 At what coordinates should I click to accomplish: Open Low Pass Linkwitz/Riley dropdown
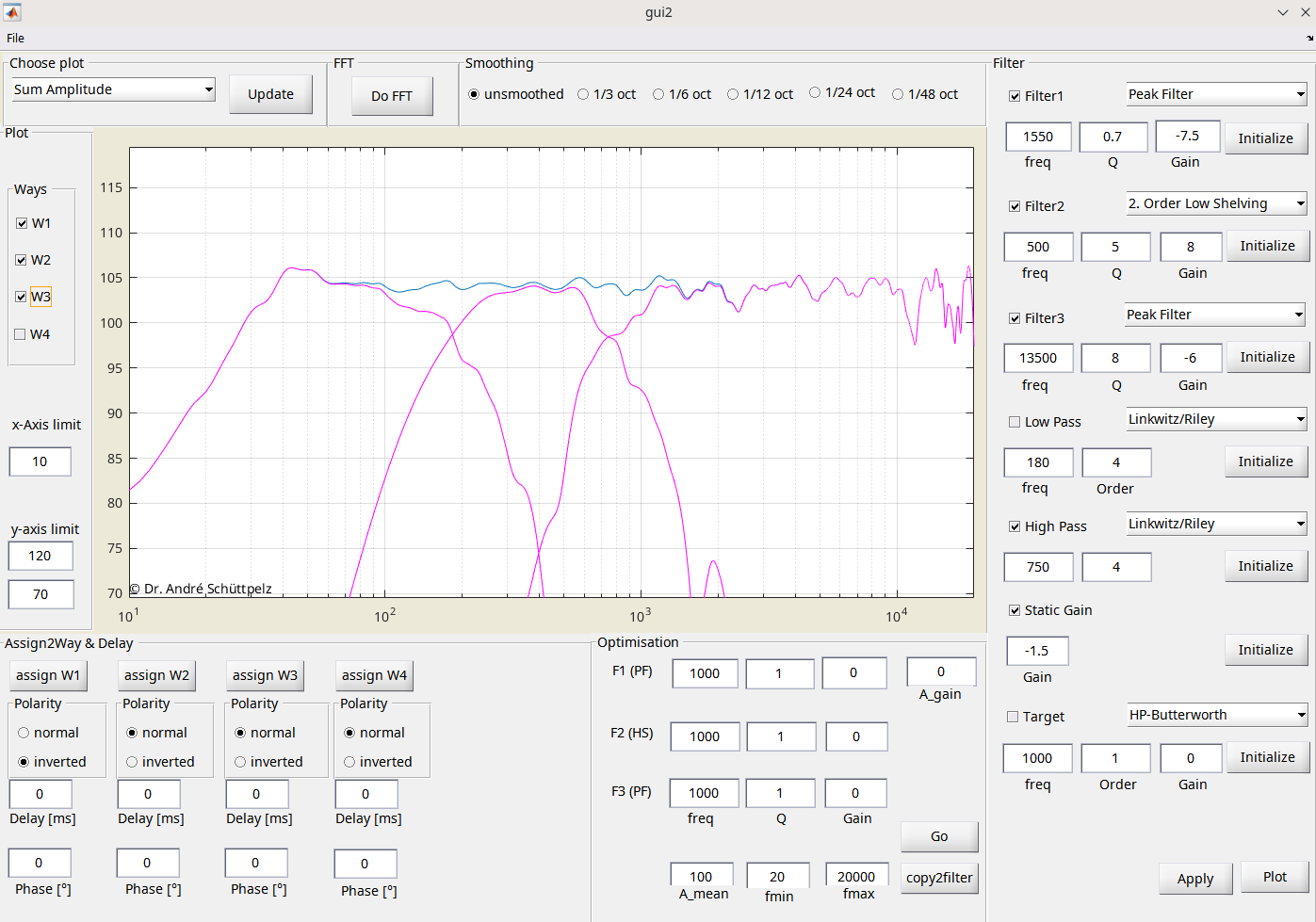pos(1216,419)
